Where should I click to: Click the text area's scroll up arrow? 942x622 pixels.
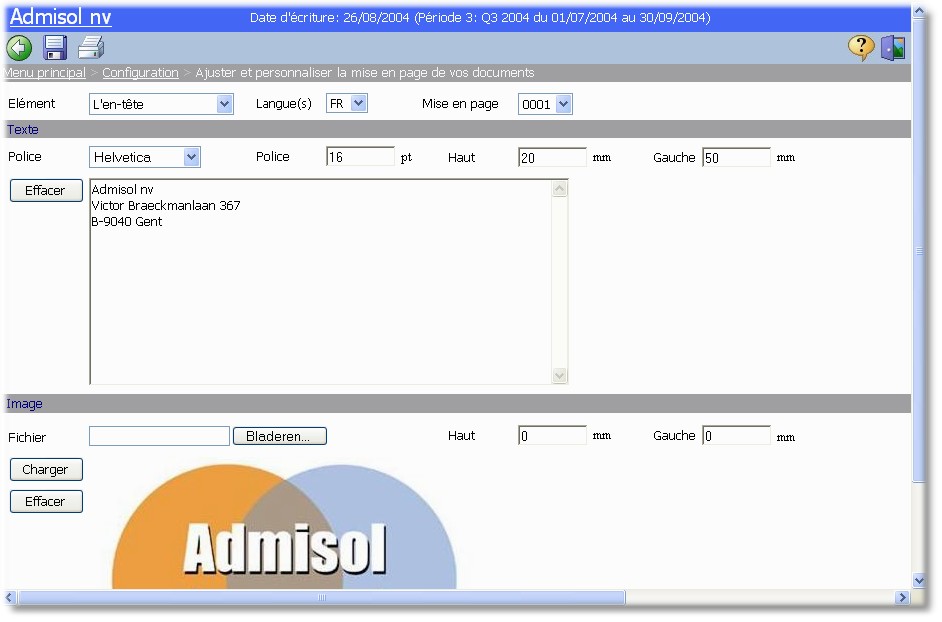pyautogui.click(x=560, y=189)
